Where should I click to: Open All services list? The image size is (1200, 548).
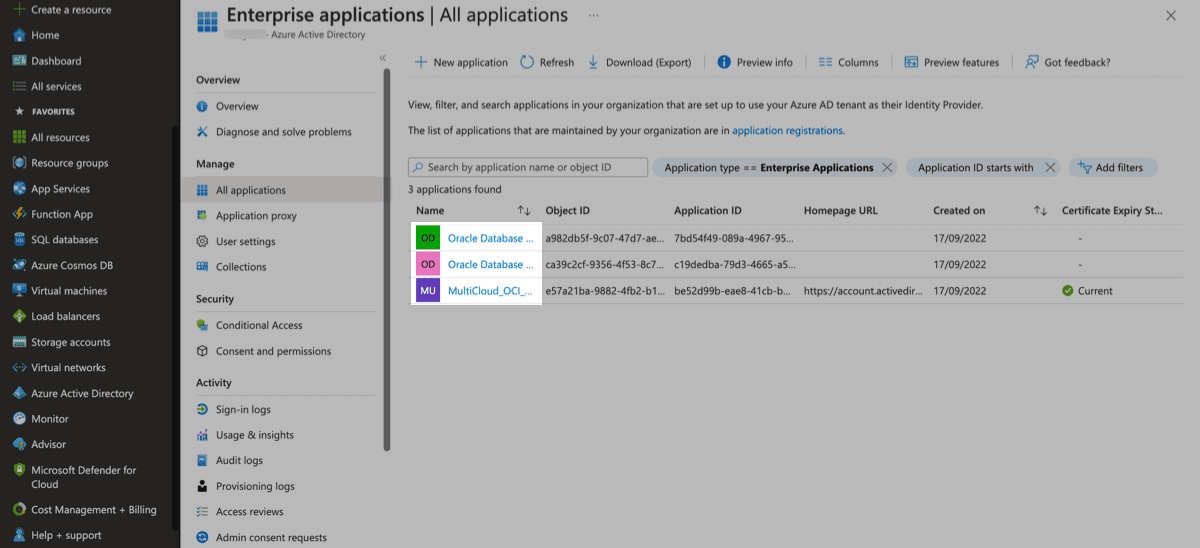click(x=56, y=87)
